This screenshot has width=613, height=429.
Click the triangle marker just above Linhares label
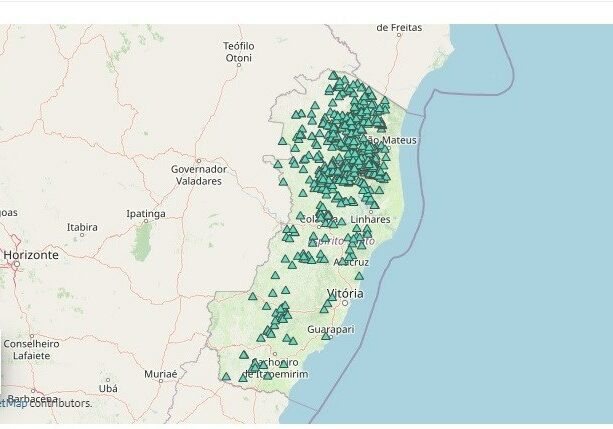[371, 208]
